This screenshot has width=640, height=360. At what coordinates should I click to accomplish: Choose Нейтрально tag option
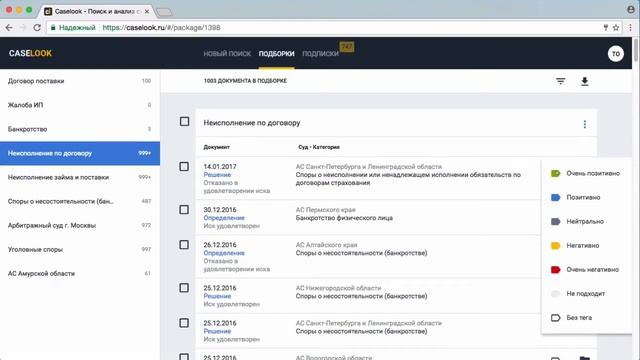click(x=587, y=222)
